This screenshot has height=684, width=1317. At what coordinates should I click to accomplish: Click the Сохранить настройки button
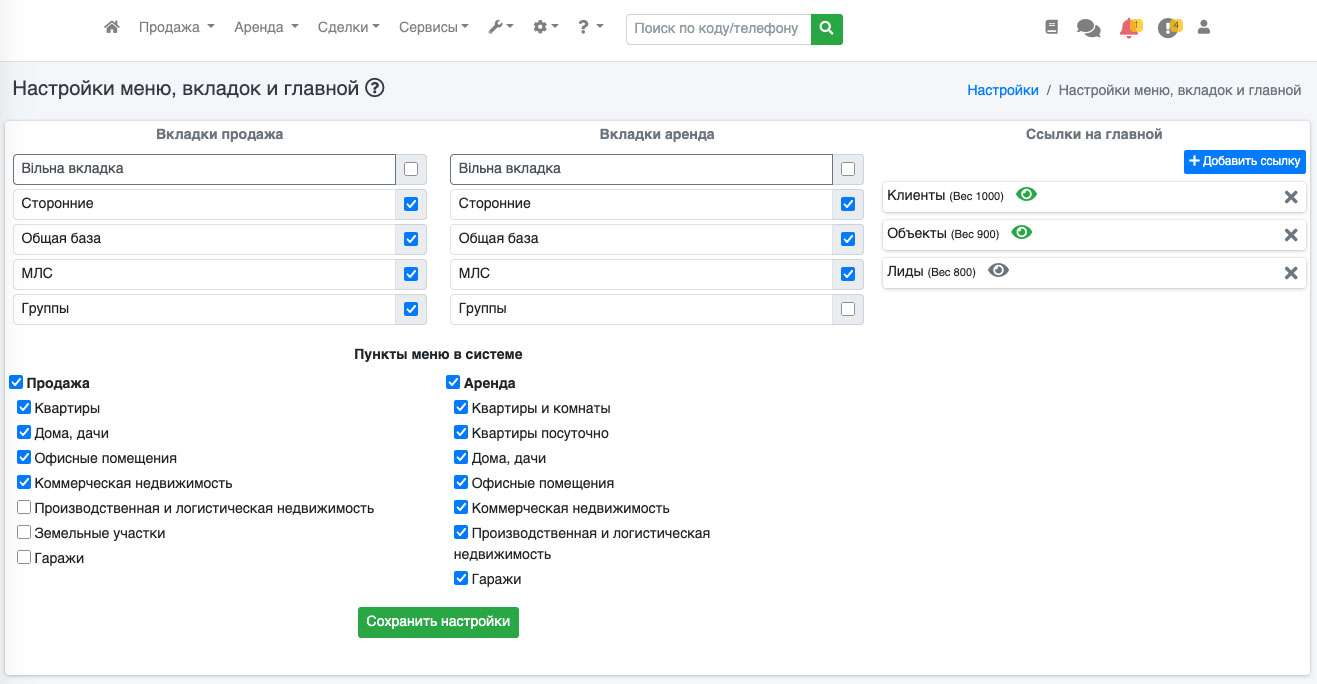click(438, 622)
